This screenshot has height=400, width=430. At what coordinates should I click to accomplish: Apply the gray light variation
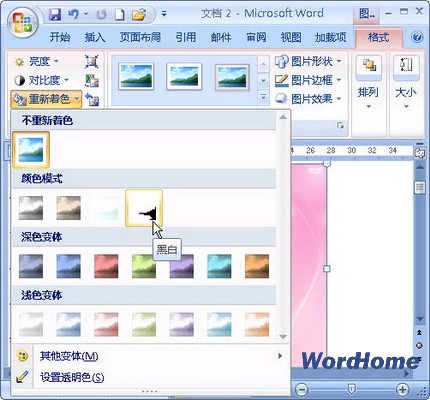click(x=31, y=324)
